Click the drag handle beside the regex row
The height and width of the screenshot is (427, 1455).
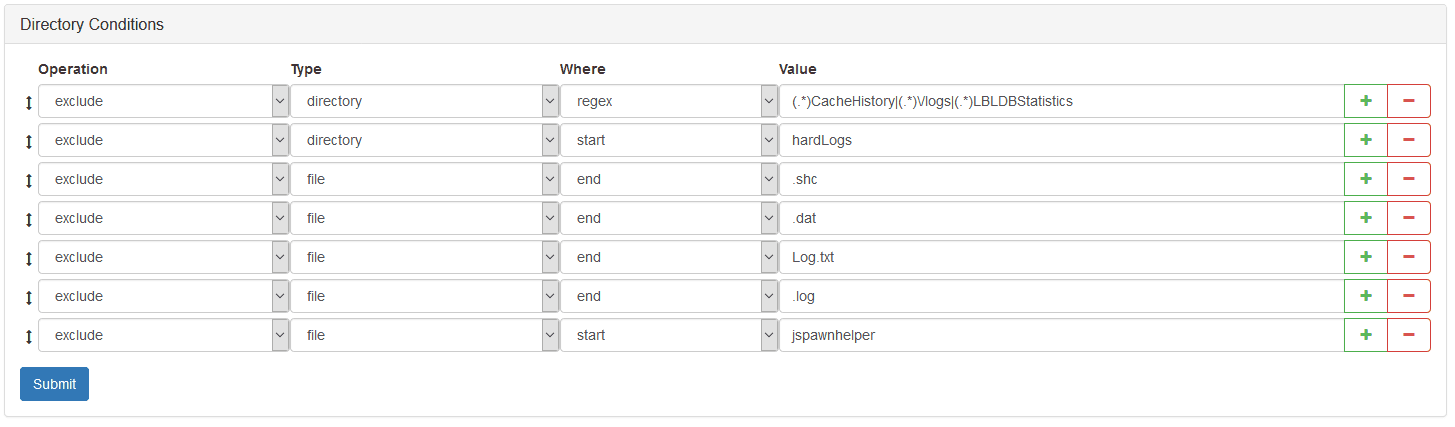28,102
